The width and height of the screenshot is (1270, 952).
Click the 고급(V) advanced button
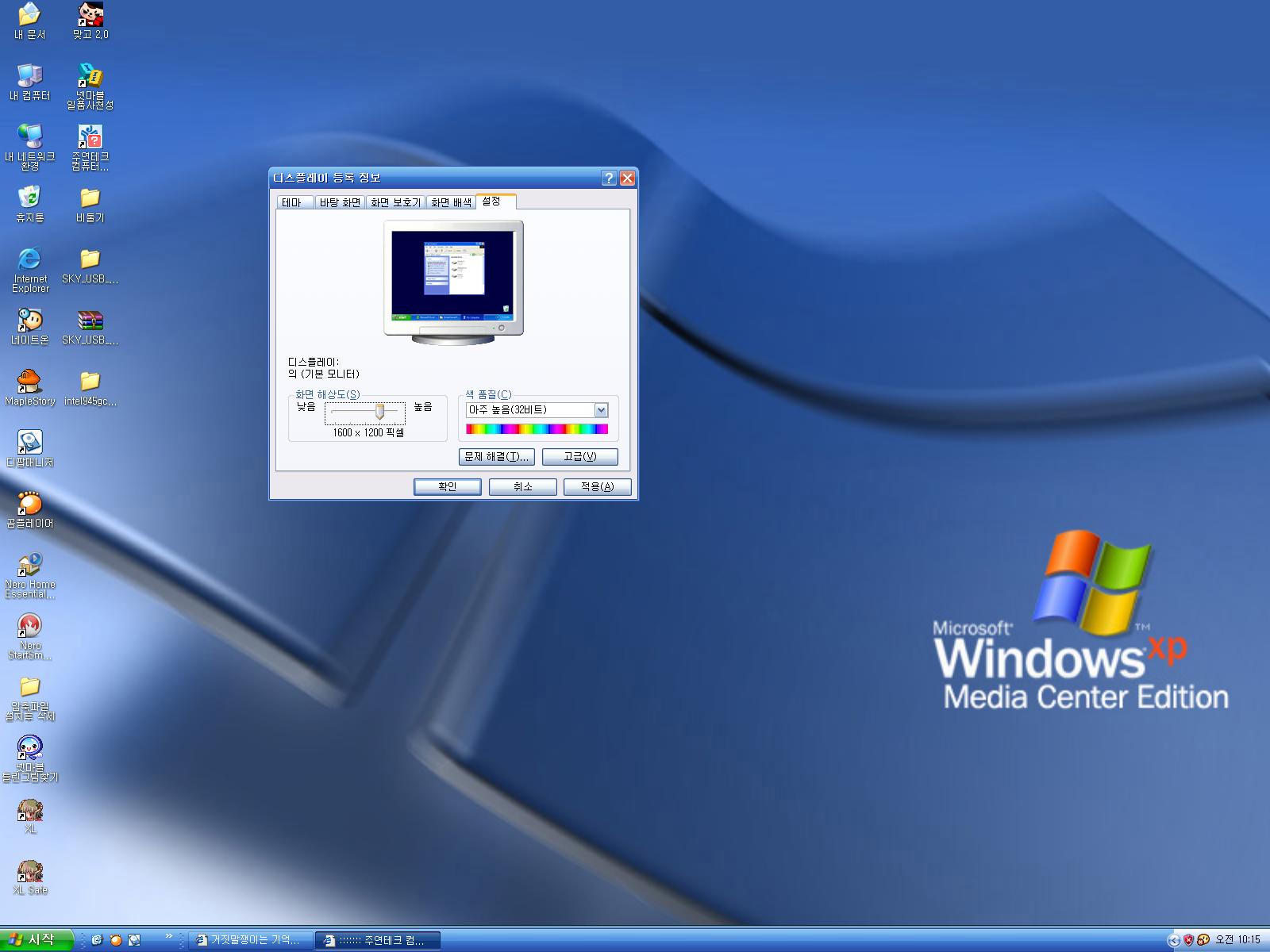pyautogui.click(x=579, y=457)
